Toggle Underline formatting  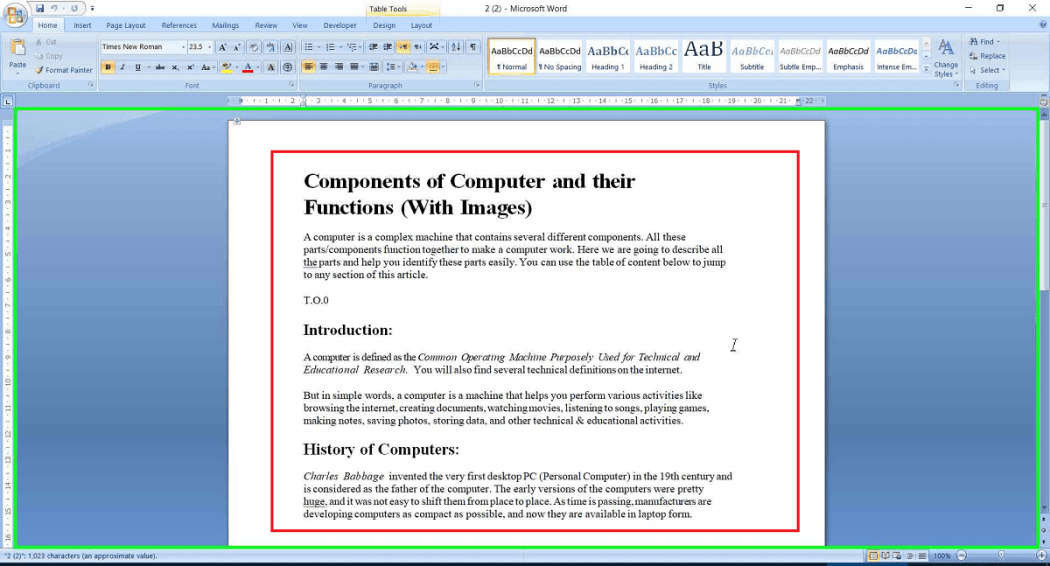(137, 67)
